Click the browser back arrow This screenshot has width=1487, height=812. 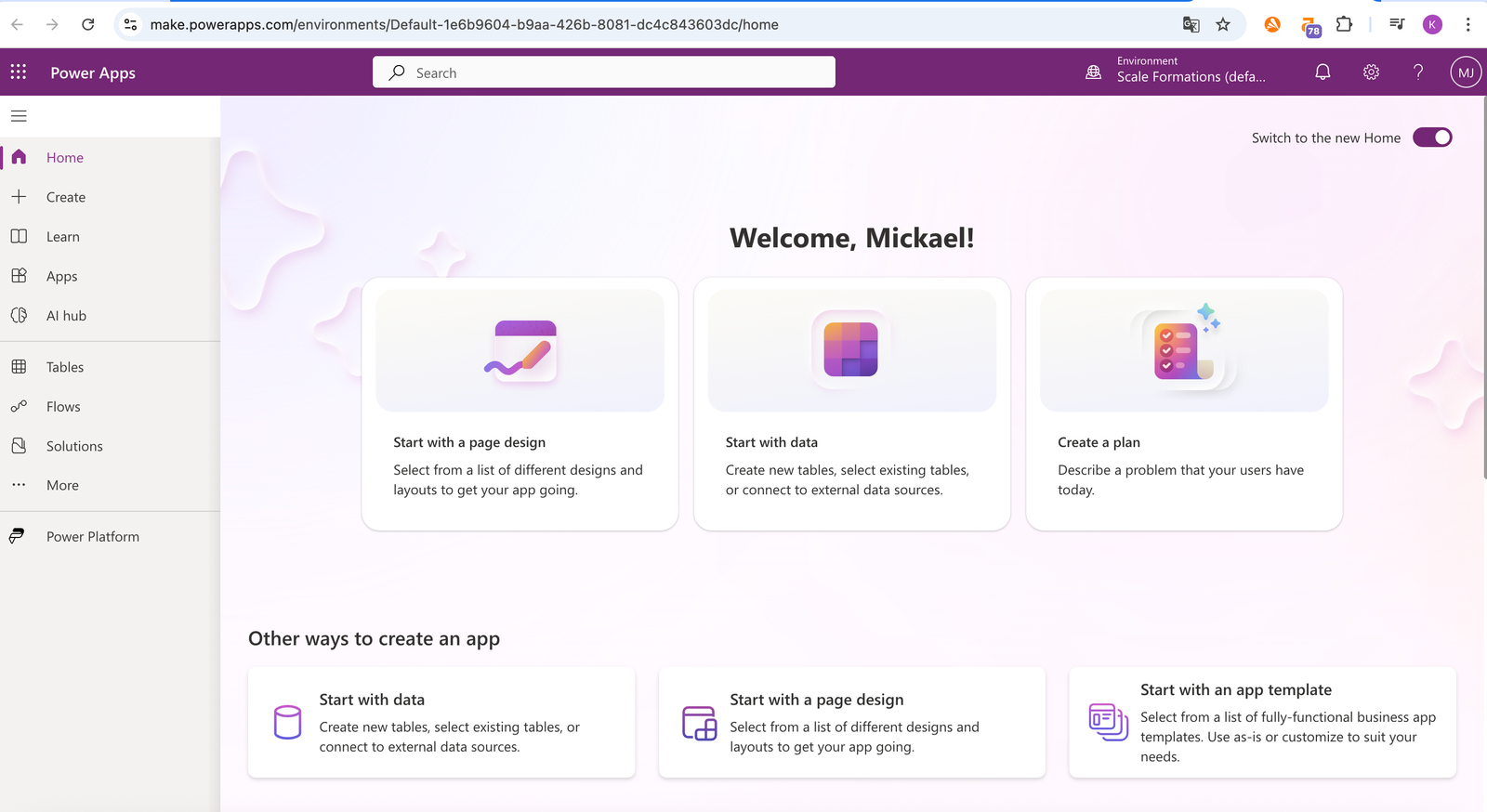[17, 24]
